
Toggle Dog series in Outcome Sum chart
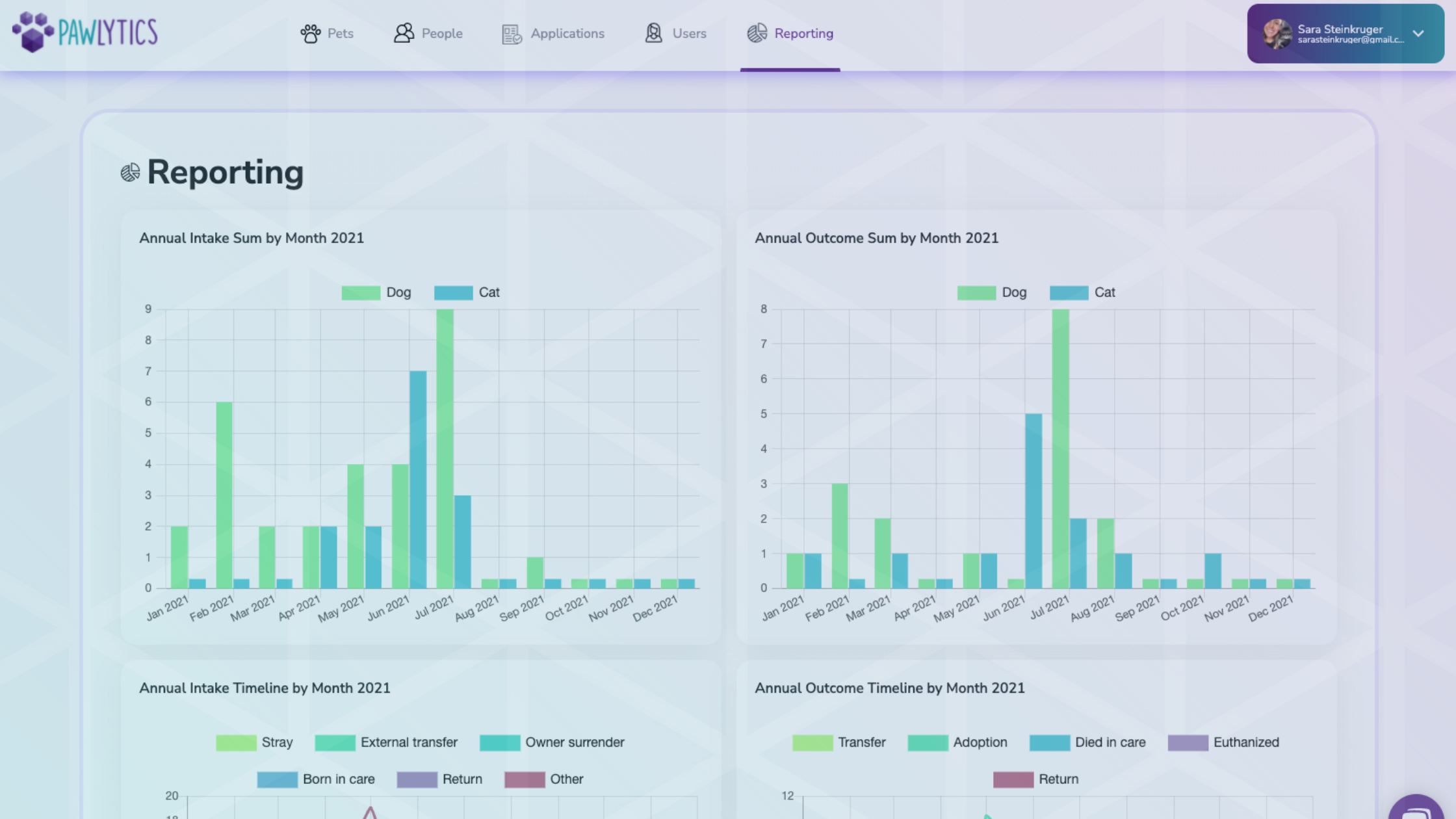click(x=992, y=292)
